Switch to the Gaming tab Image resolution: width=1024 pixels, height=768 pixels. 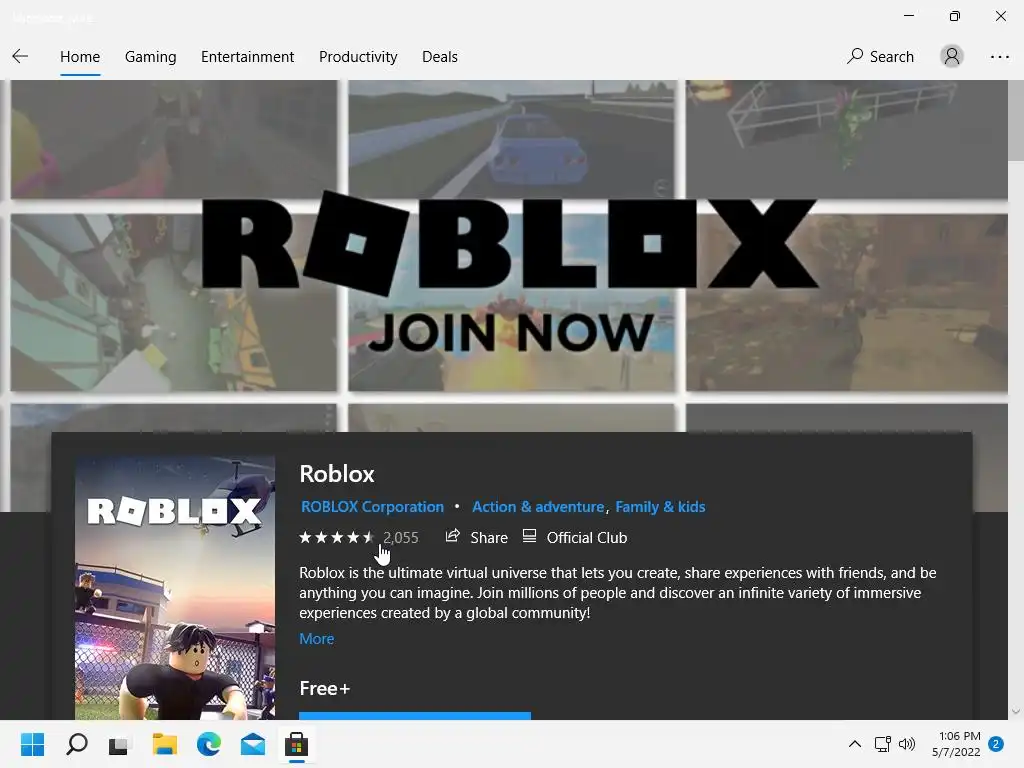(150, 57)
